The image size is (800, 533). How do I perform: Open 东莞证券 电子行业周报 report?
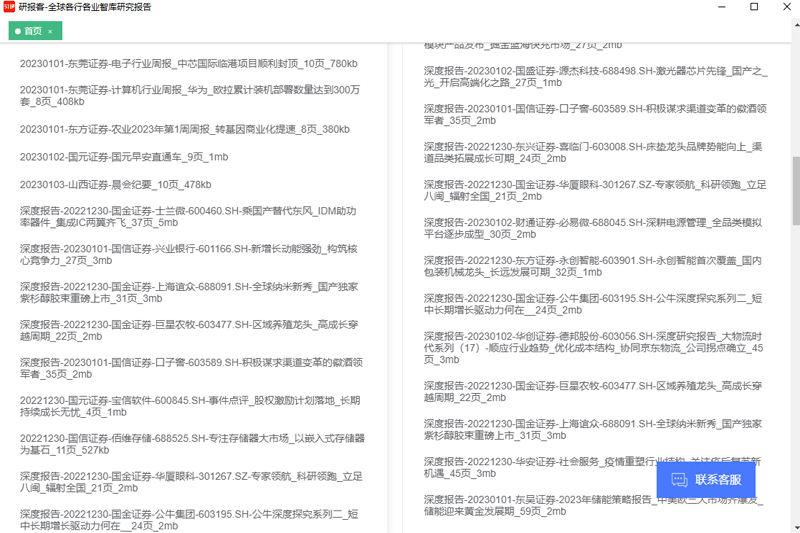(188, 64)
